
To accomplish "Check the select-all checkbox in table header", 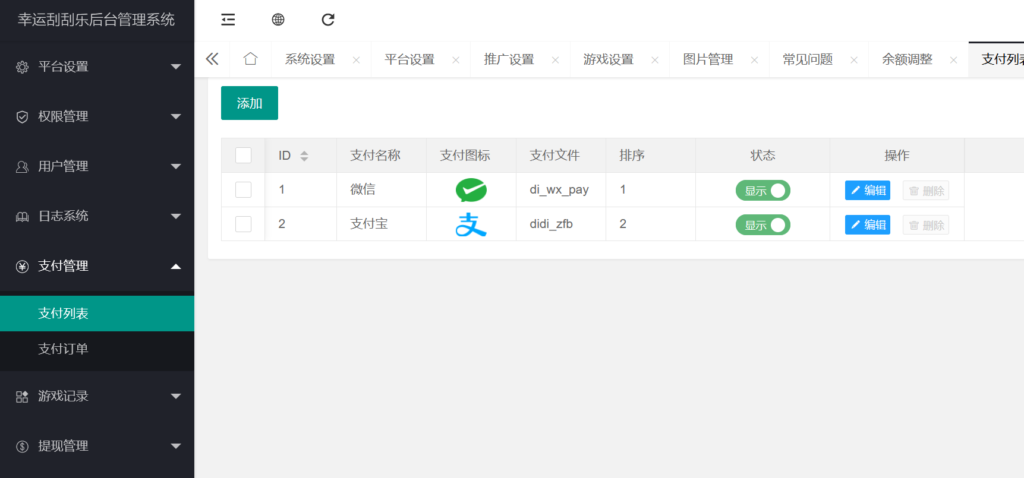I will pos(243,155).
